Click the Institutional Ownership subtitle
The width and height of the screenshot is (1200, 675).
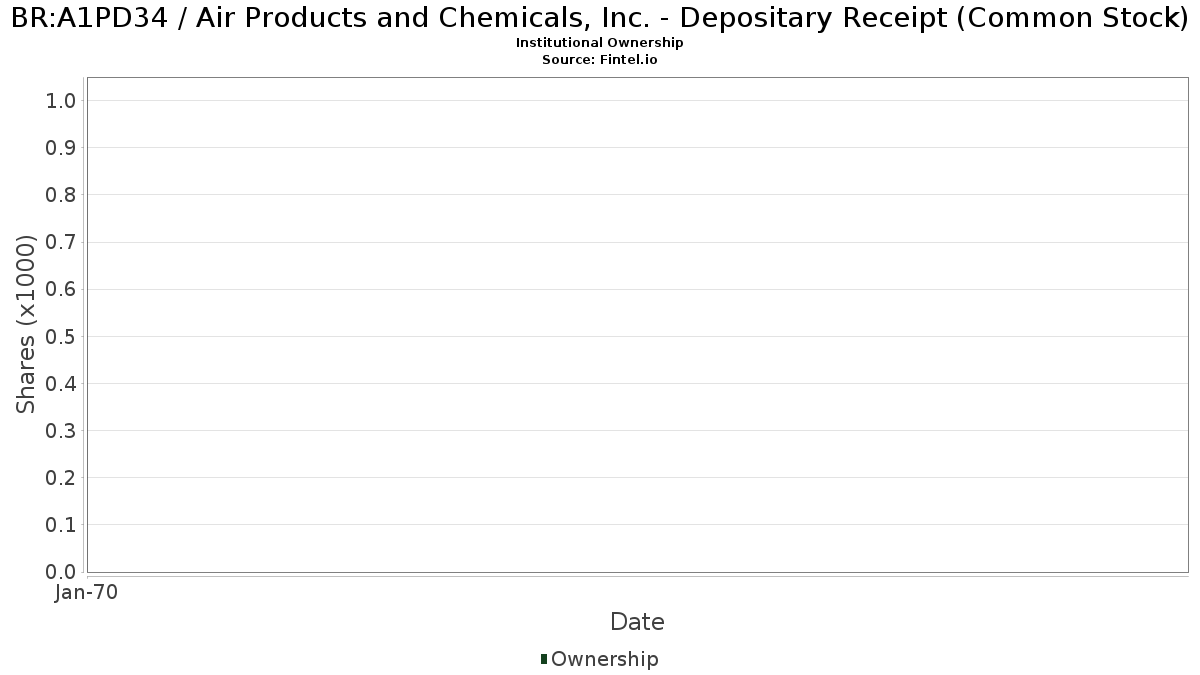pyautogui.click(x=600, y=43)
